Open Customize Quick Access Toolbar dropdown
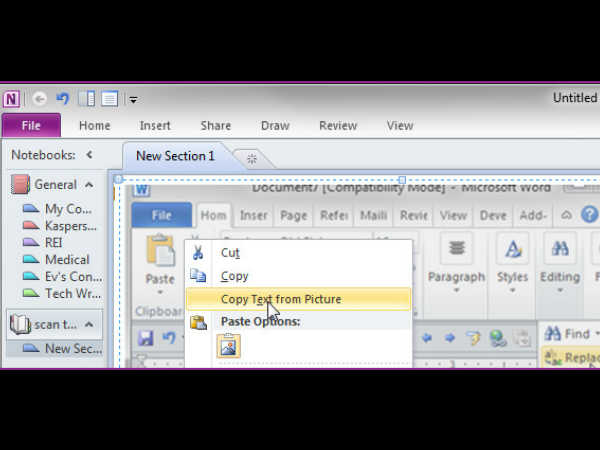This screenshot has width=600, height=450. pyautogui.click(x=133, y=100)
